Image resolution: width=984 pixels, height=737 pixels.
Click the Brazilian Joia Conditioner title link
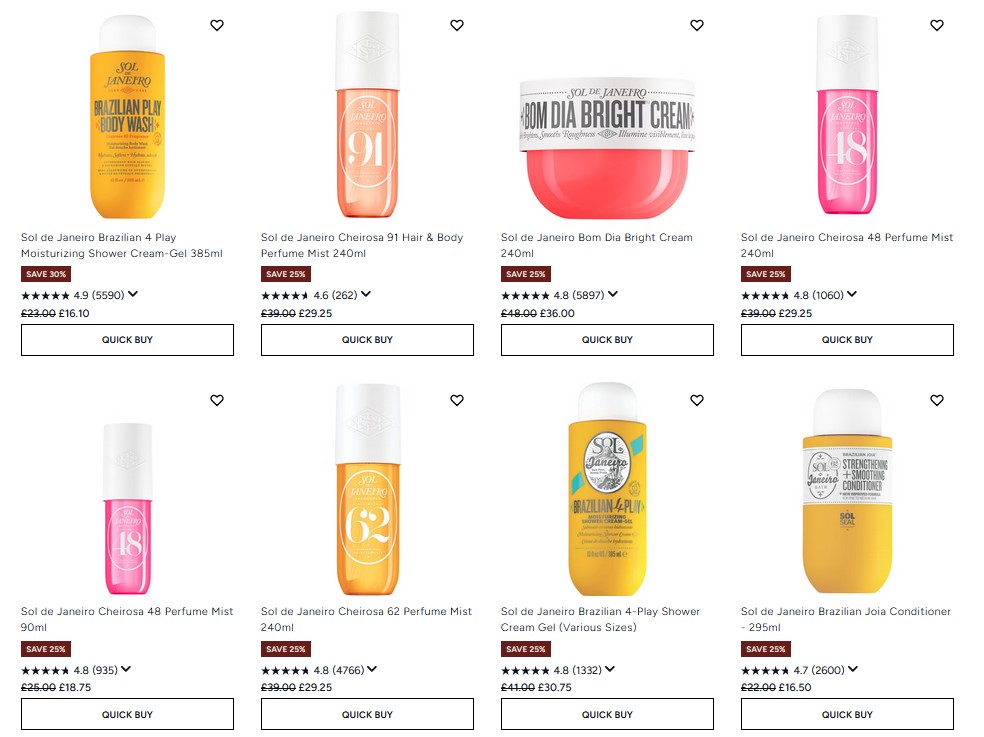tap(846, 619)
